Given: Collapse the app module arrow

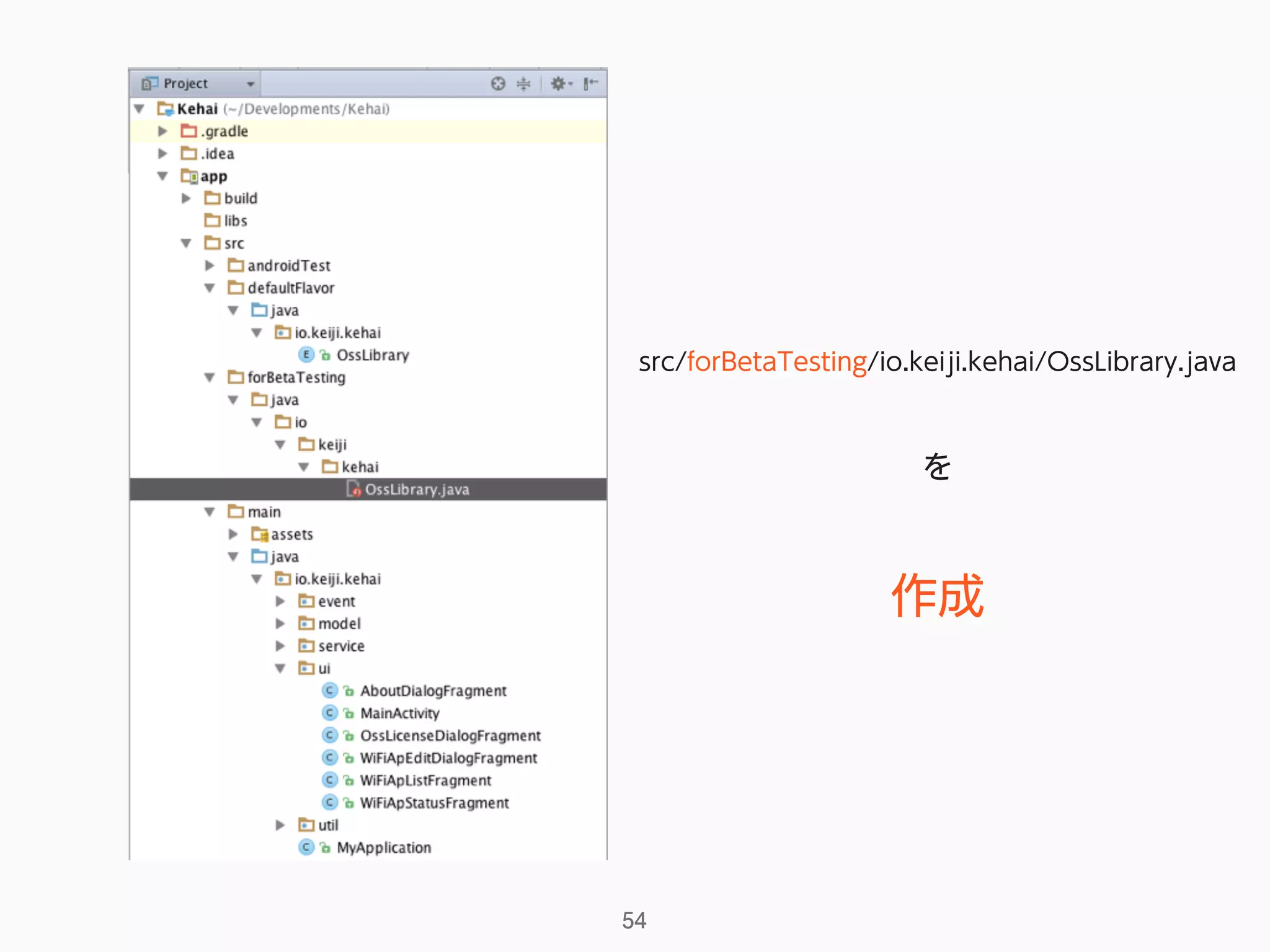Looking at the screenshot, I should click(x=163, y=177).
